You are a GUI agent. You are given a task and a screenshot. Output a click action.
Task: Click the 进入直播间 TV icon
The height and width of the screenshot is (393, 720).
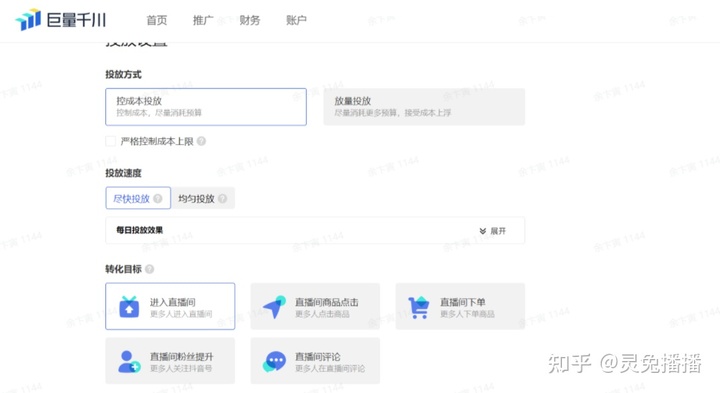pyautogui.click(x=129, y=307)
